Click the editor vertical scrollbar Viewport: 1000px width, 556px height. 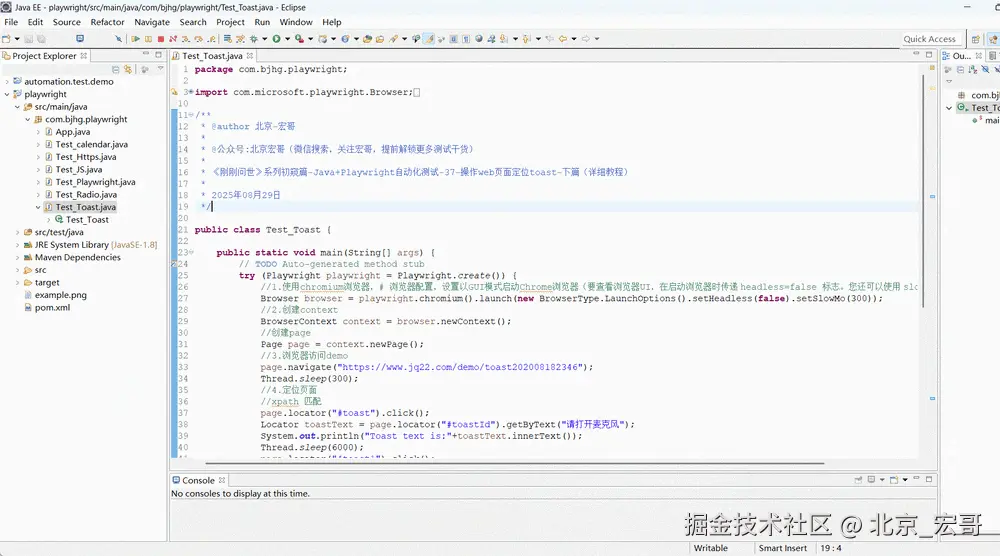pyautogui.click(x=922, y=191)
